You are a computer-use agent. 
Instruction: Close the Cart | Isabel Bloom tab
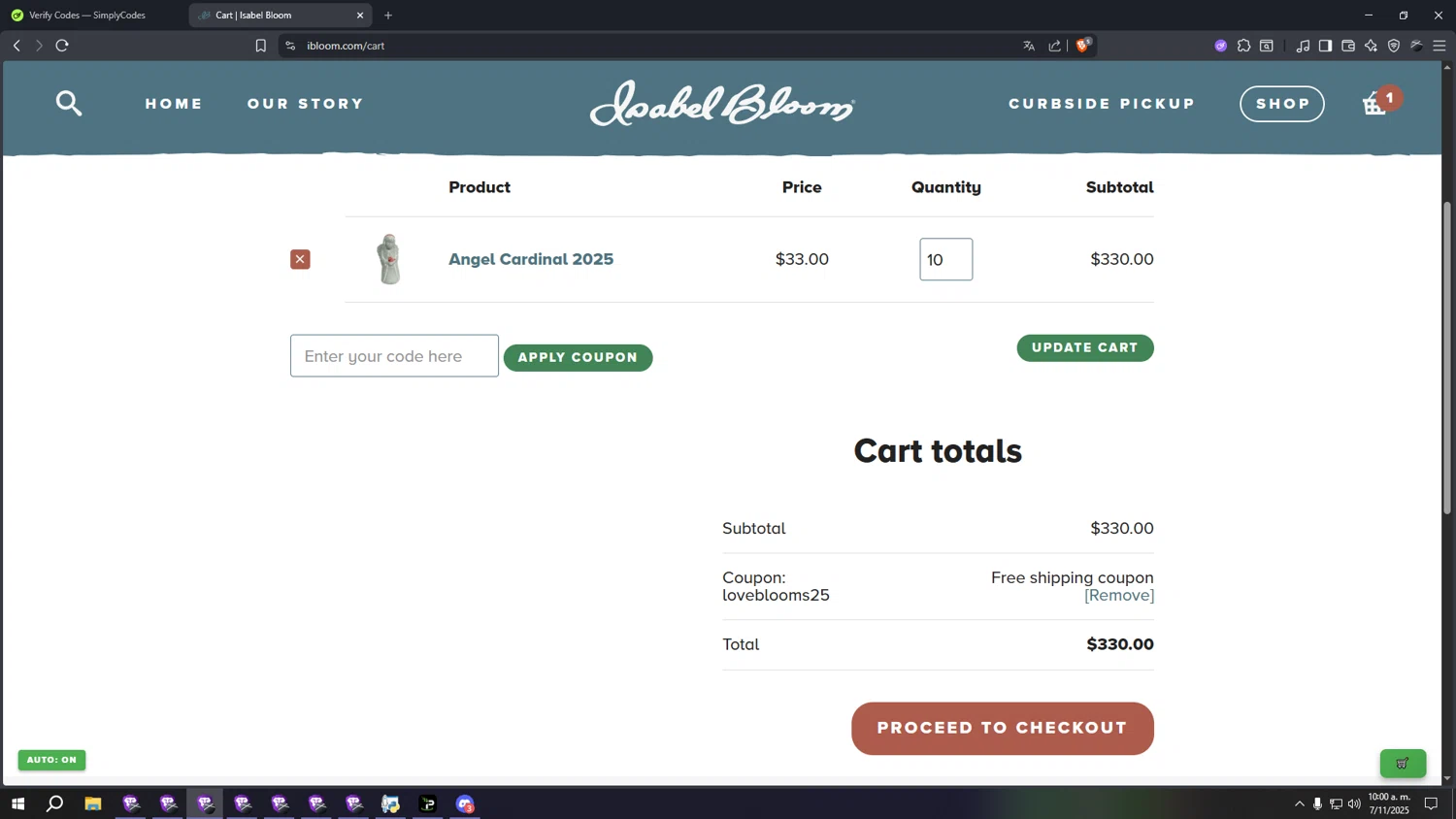pyautogui.click(x=360, y=16)
